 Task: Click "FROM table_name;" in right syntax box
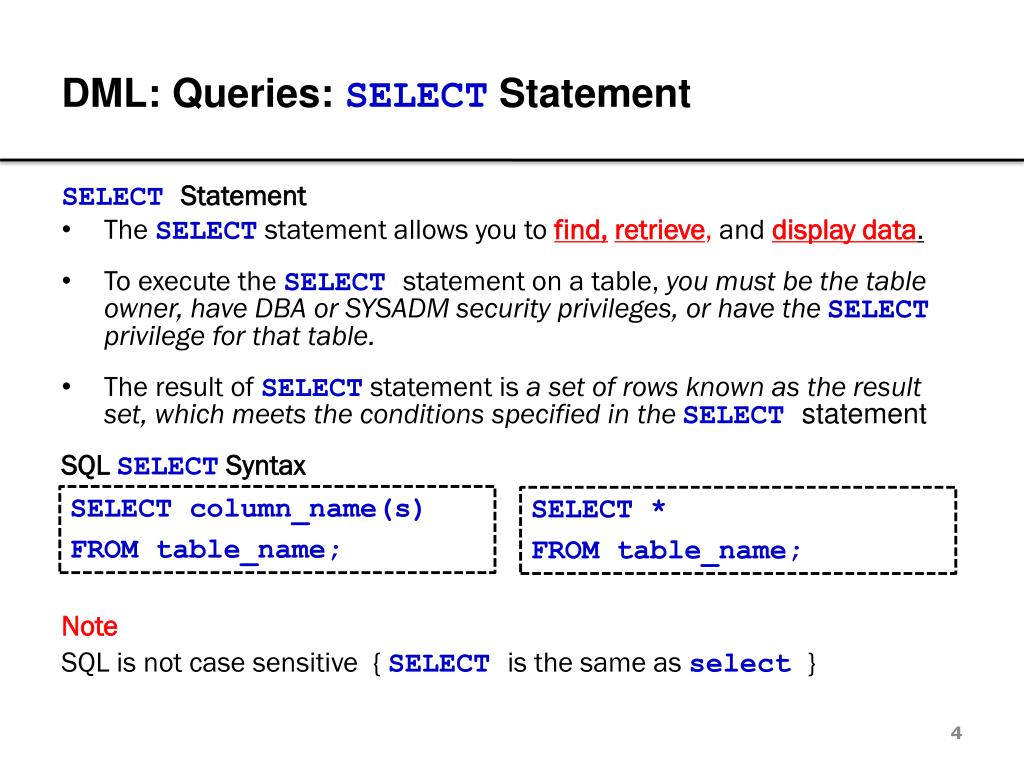pyautogui.click(x=666, y=551)
